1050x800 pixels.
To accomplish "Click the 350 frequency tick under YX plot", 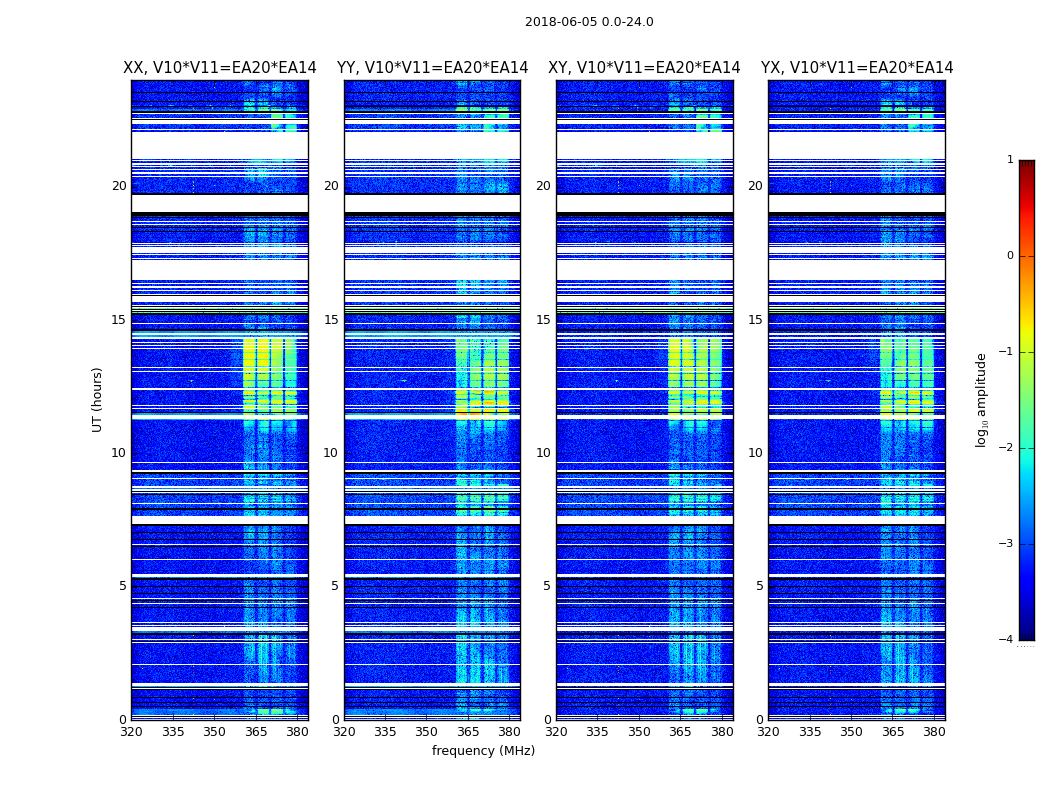I will tap(851, 732).
